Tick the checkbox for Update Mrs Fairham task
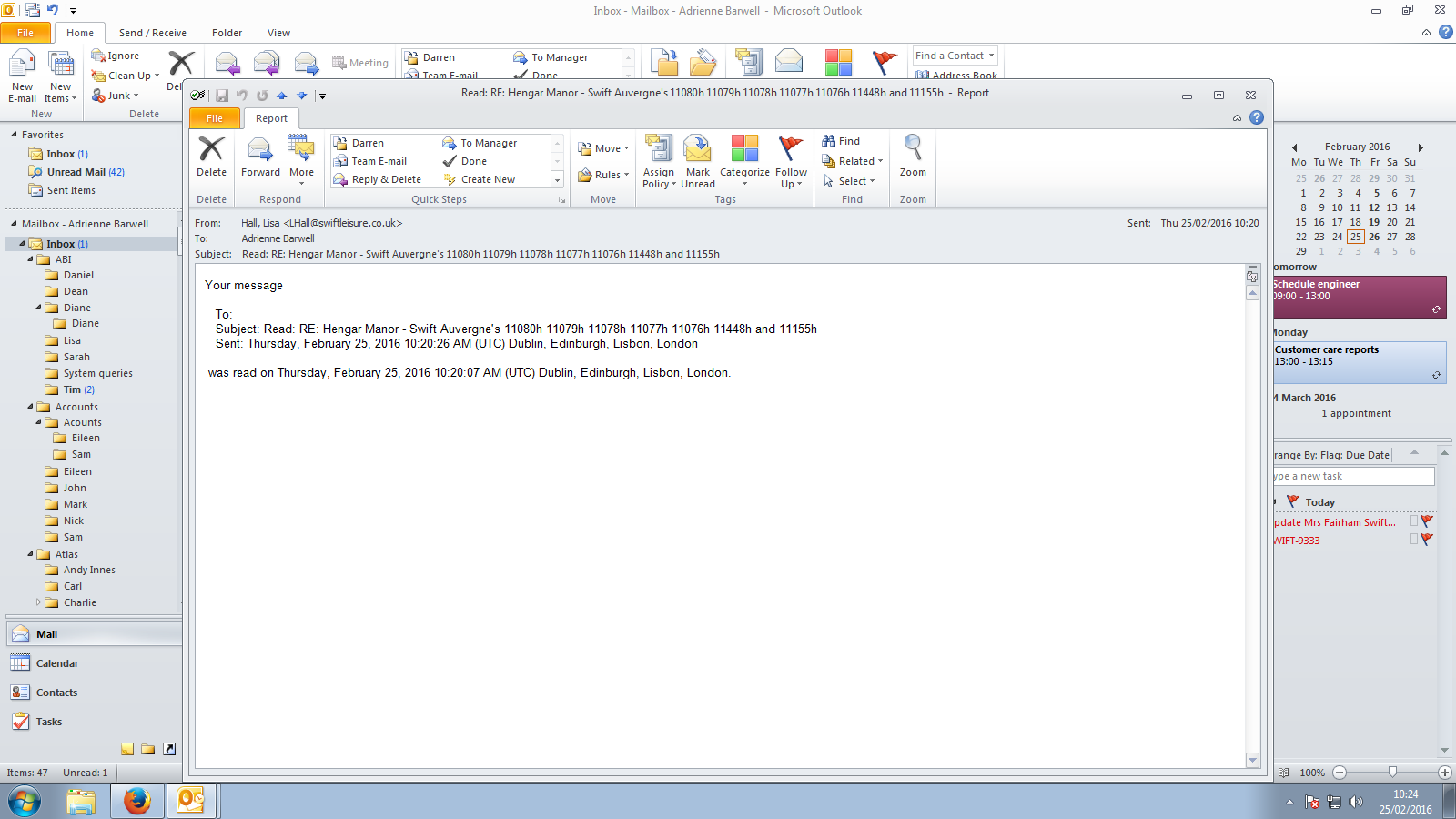 1414,521
